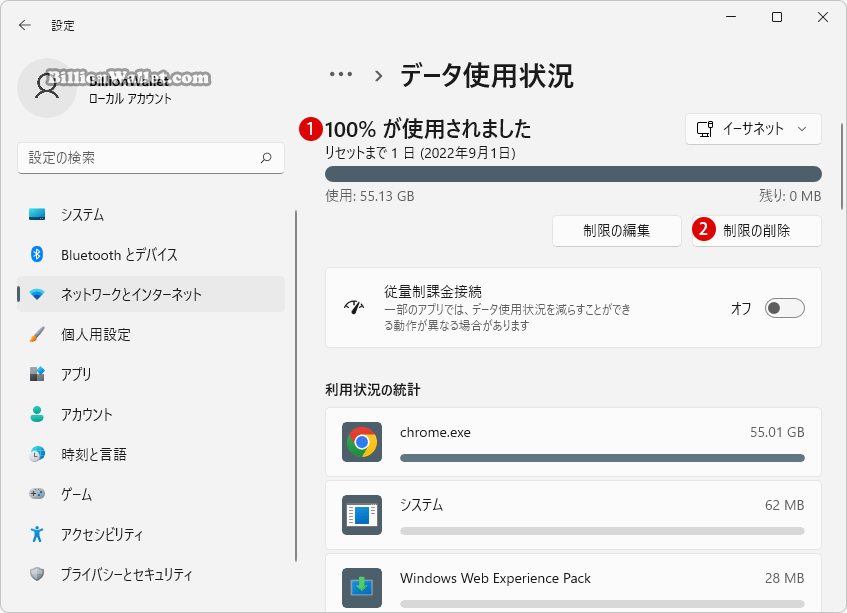The image size is (847, 613).
Task: Click the sidebar vertical scrollbar
Action: [296, 386]
